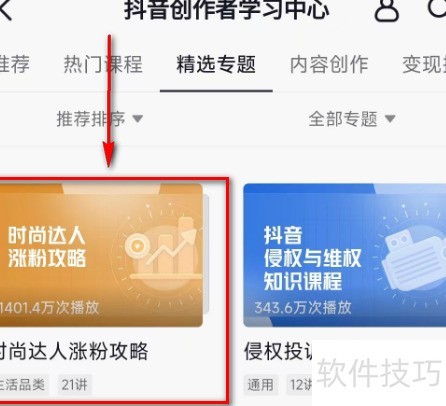
Task: Open the 时尚达人涨粉攻略 course thumbnail
Action: point(101,255)
